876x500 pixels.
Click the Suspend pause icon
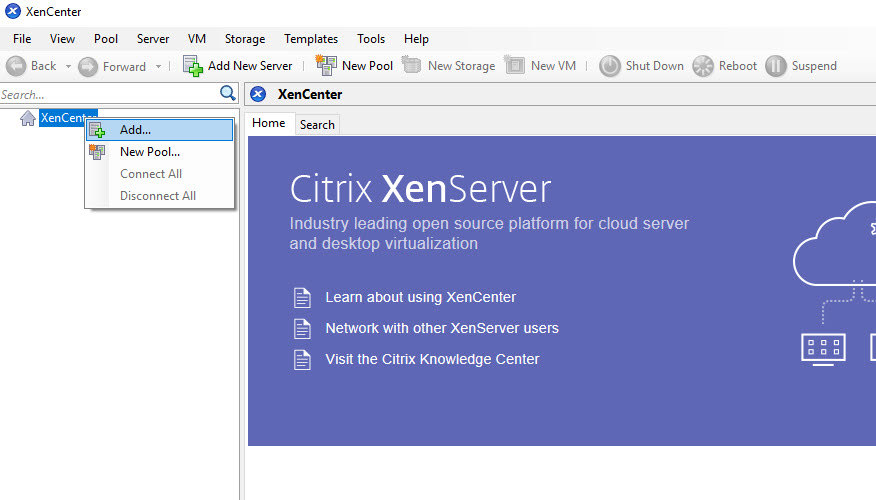click(776, 66)
